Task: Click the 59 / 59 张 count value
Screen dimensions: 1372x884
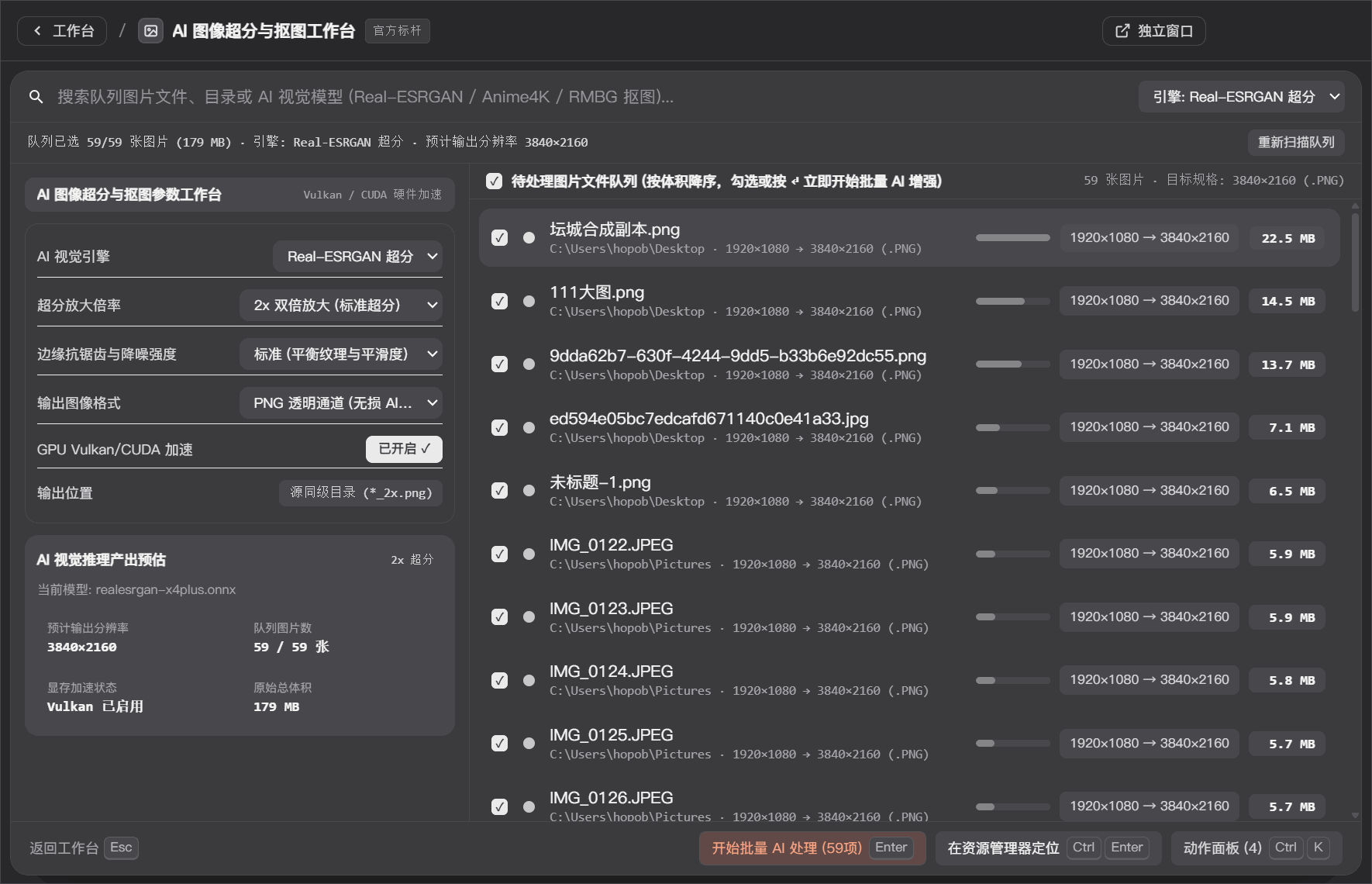Action: click(x=291, y=647)
